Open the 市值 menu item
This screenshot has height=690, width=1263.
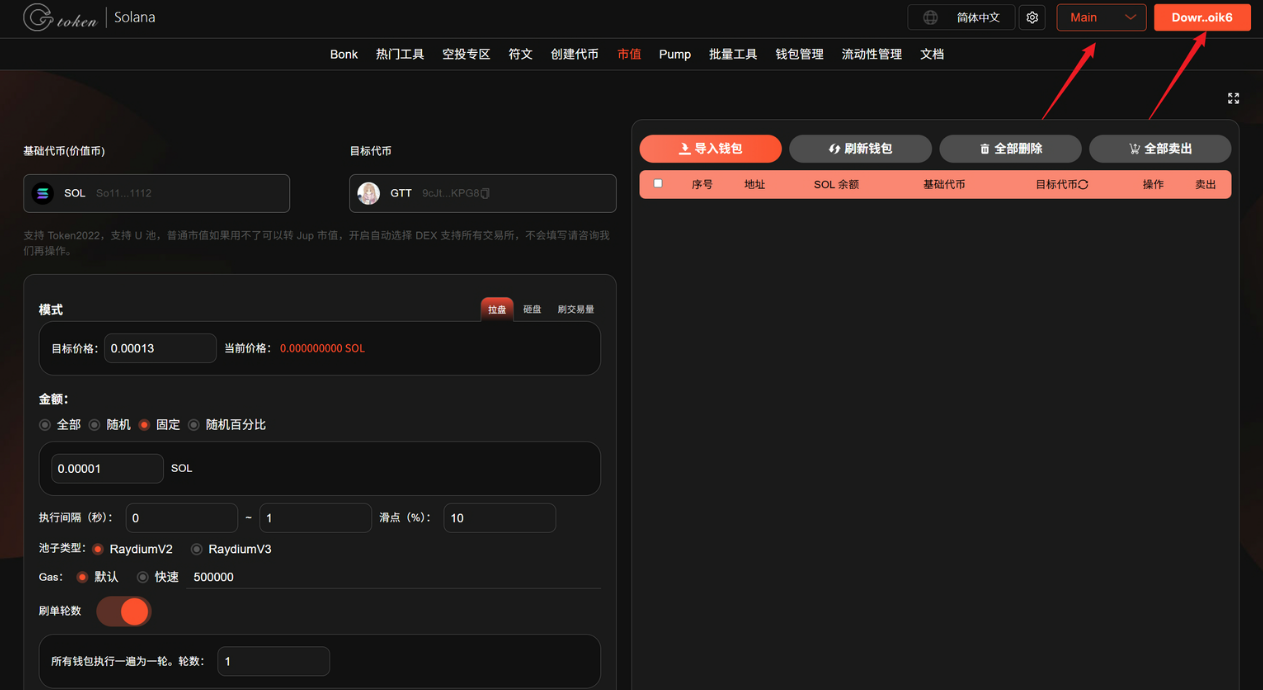pyautogui.click(x=629, y=54)
